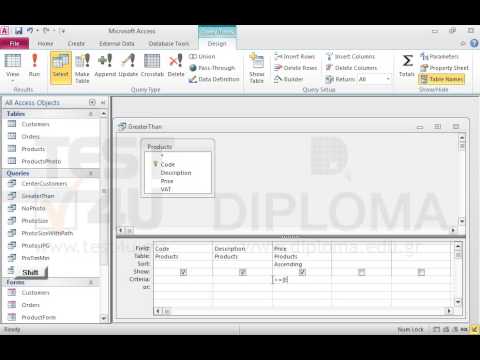480x360 pixels.
Task: Click the Builder button
Action: pyautogui.click(x=289, y=79)
